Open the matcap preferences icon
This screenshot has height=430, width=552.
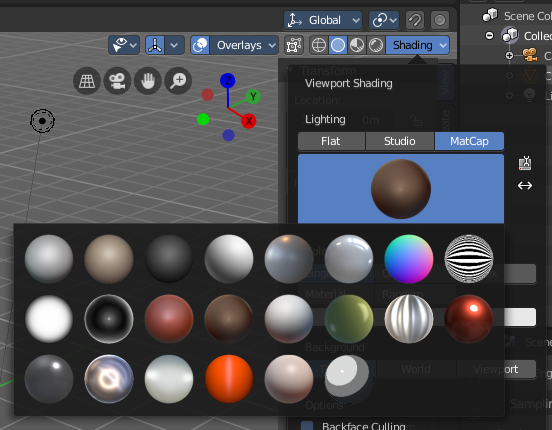coord(525,163)
